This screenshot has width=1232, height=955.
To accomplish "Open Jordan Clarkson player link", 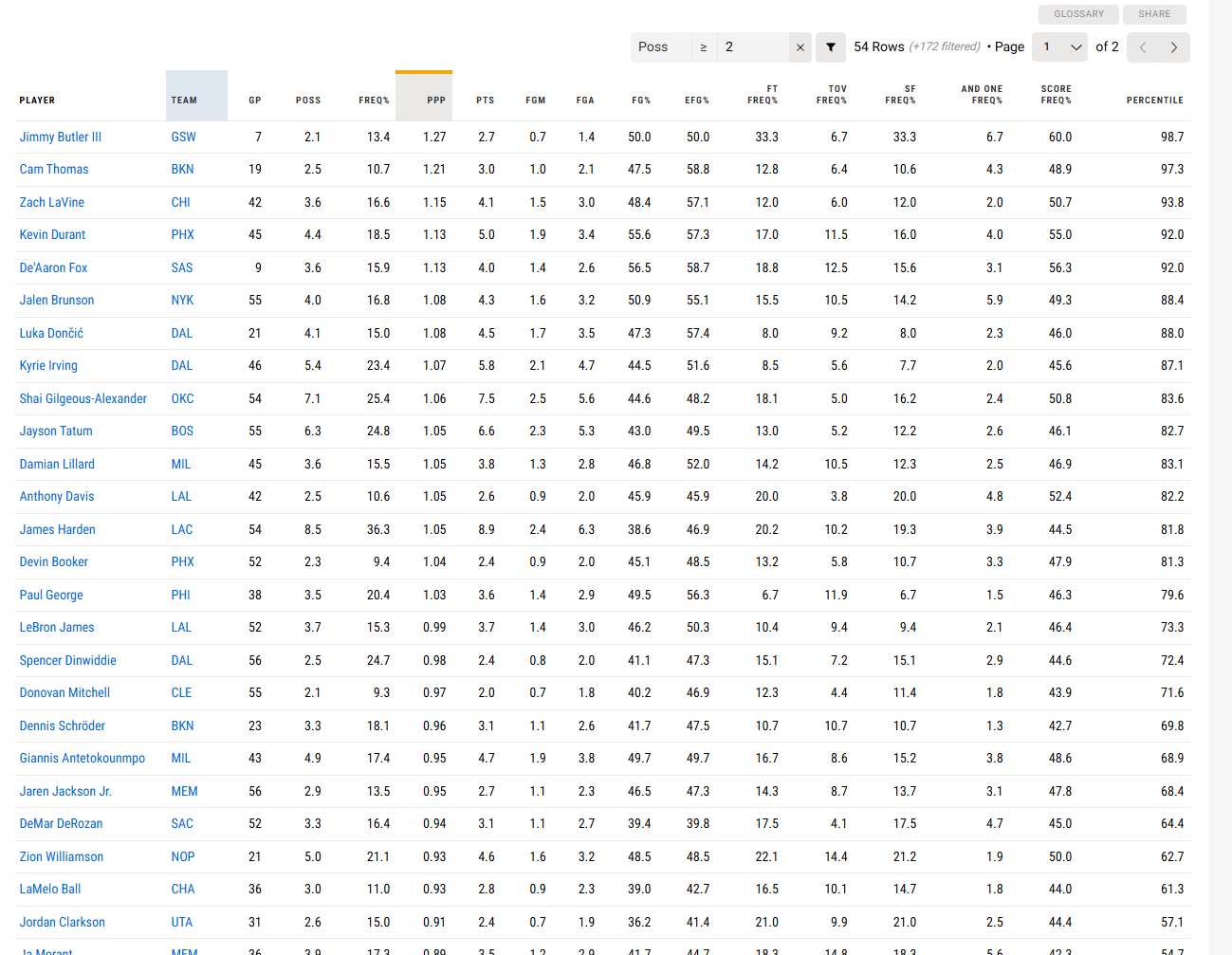I will click(63, 923).
